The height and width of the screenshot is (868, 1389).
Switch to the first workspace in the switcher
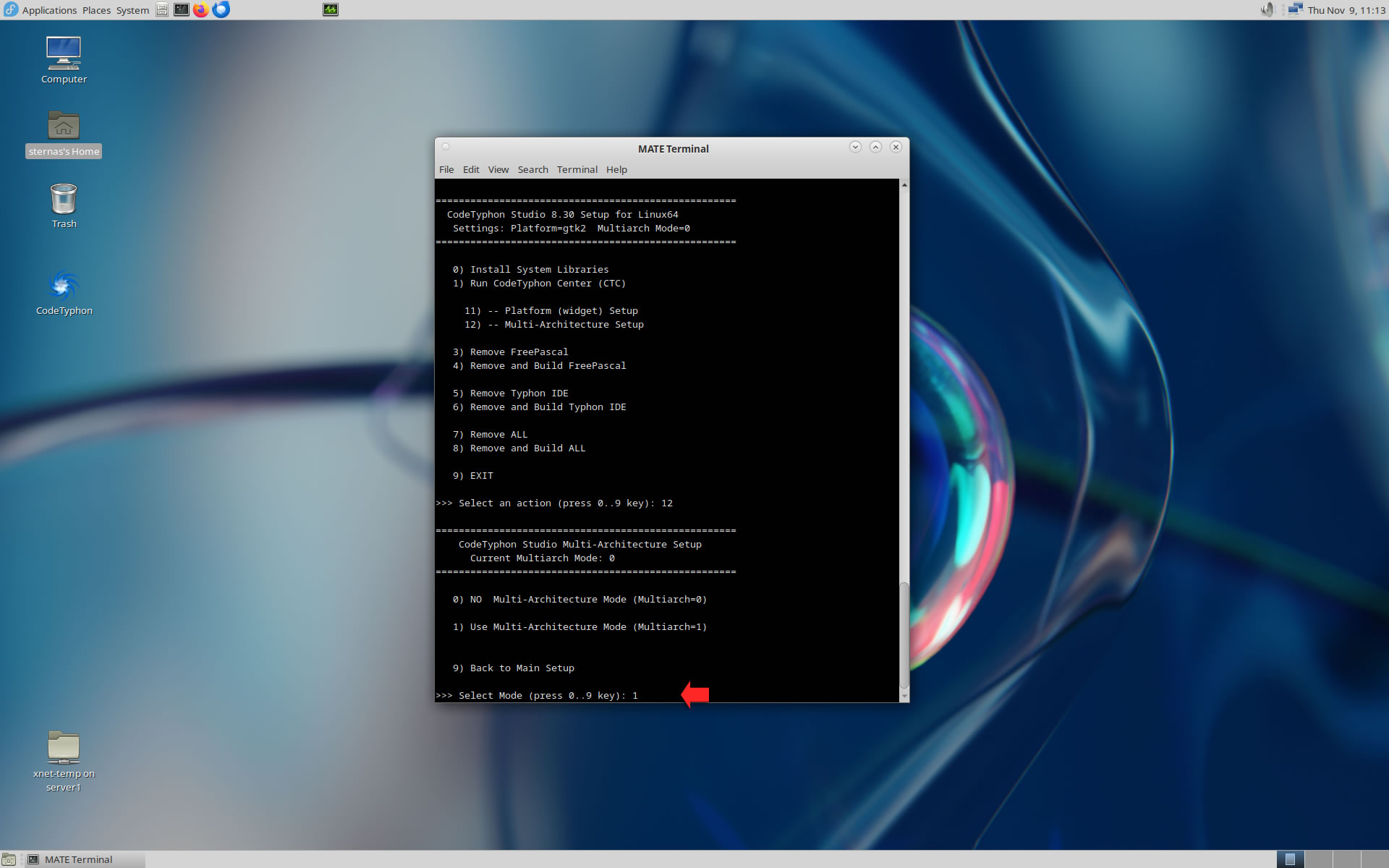pos(1291,859)
